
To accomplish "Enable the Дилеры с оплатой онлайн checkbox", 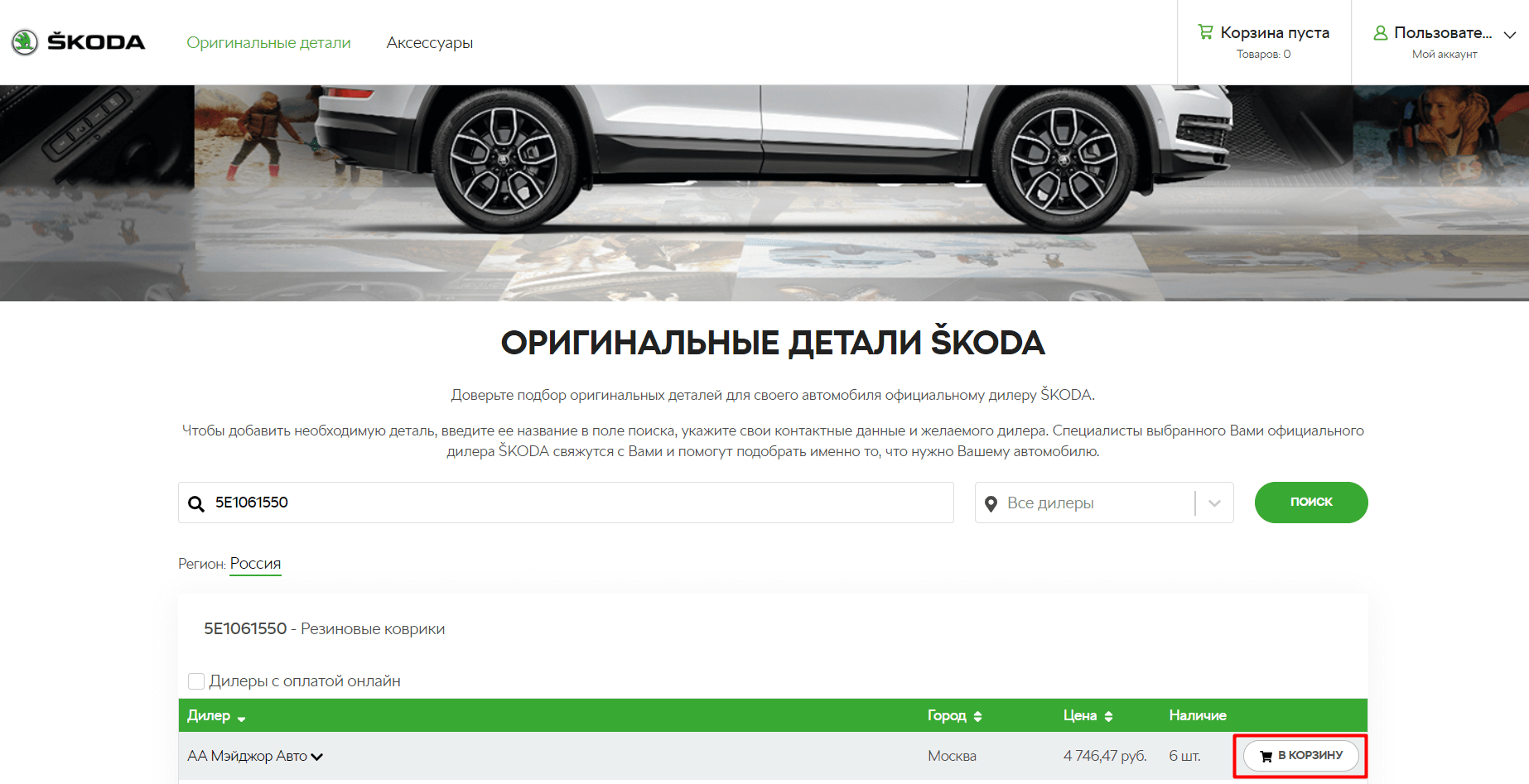I will click(196, 681).
